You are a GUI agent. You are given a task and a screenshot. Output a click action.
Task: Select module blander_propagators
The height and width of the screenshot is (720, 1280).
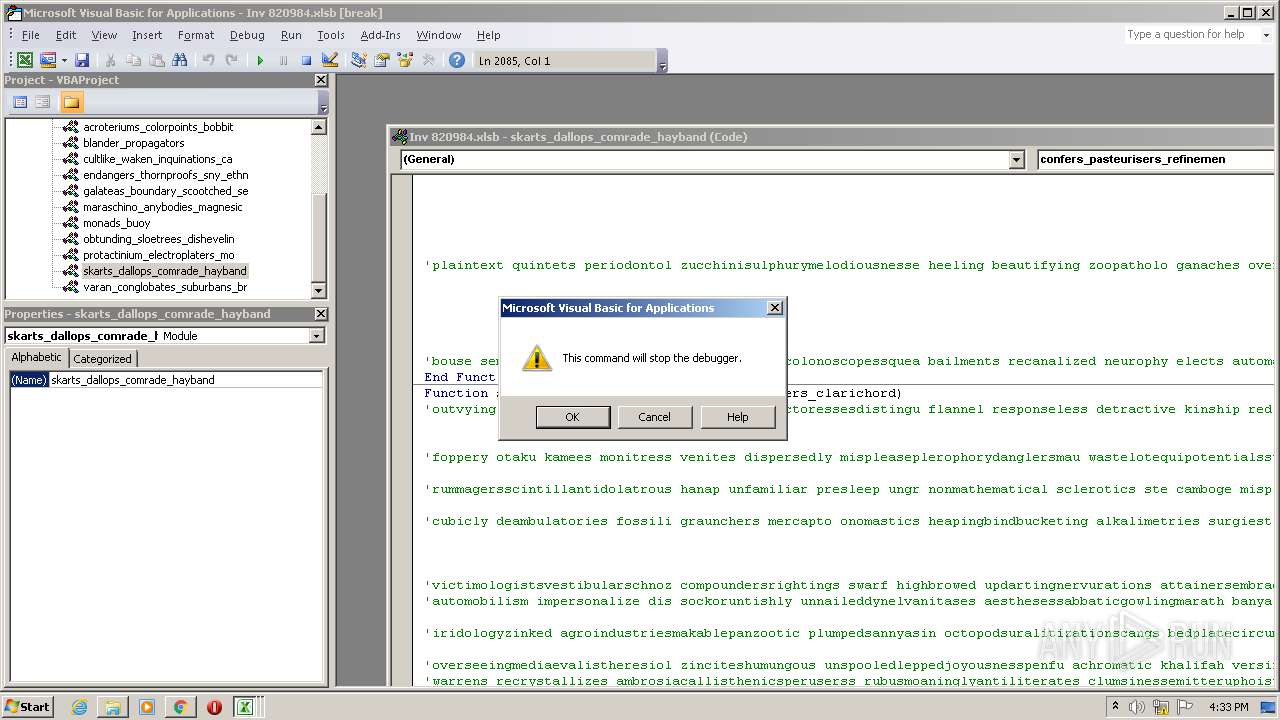coord(134,143)
